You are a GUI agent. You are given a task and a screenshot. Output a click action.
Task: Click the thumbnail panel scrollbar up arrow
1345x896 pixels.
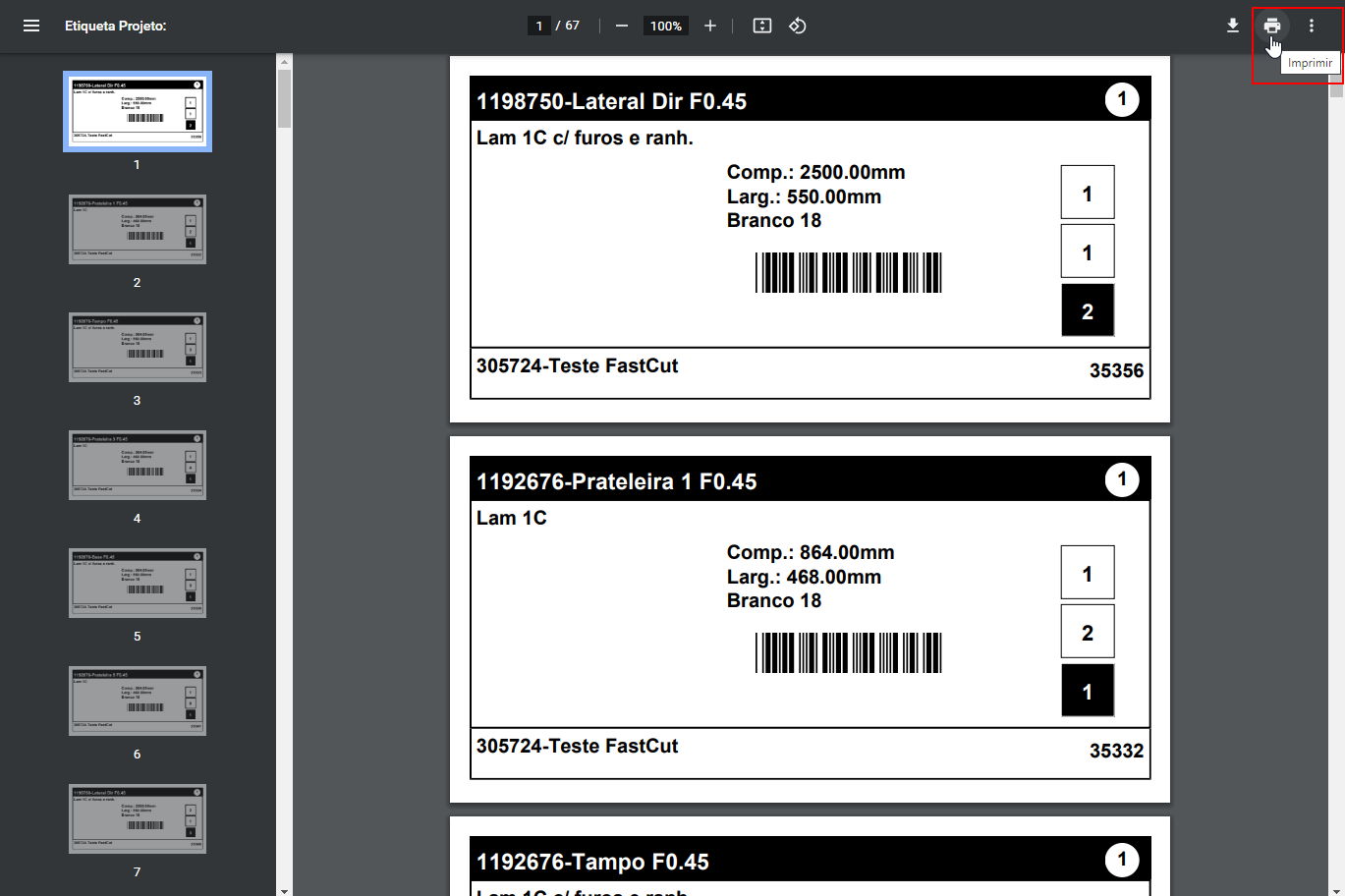coord(285,61)
